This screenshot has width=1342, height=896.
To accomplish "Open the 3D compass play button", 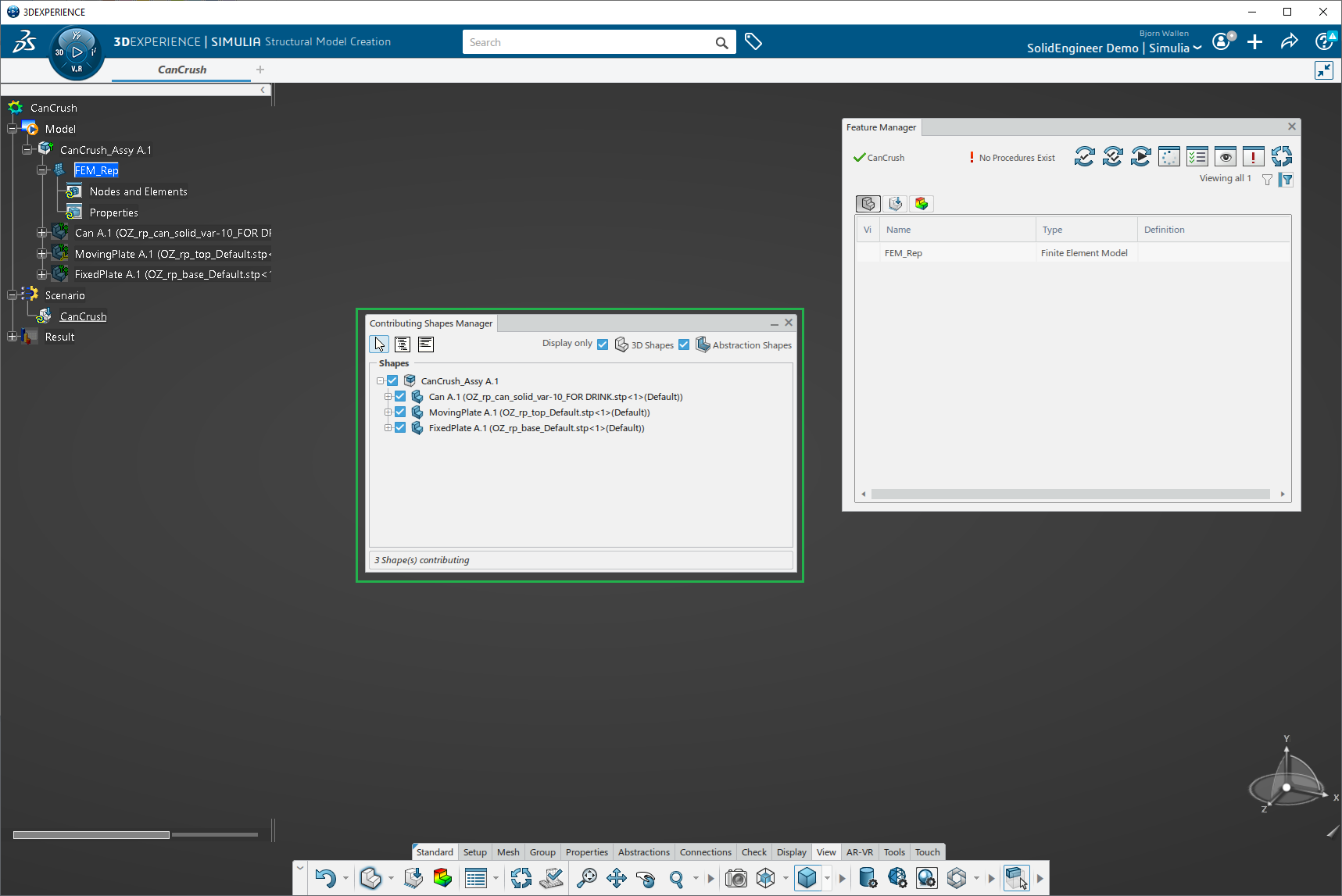I will tap(77, 52).
